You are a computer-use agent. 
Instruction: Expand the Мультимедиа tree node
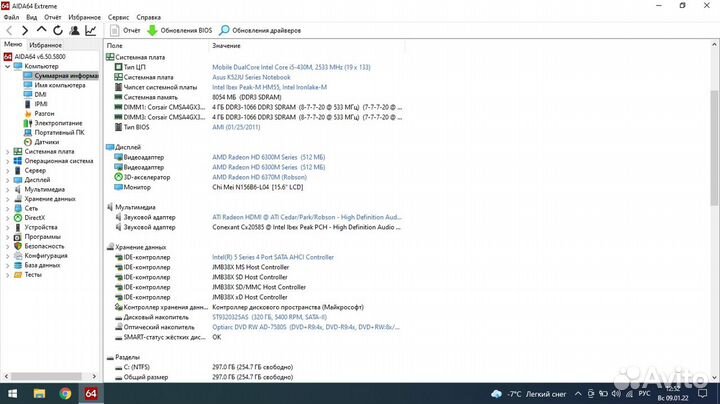point(7,190)
